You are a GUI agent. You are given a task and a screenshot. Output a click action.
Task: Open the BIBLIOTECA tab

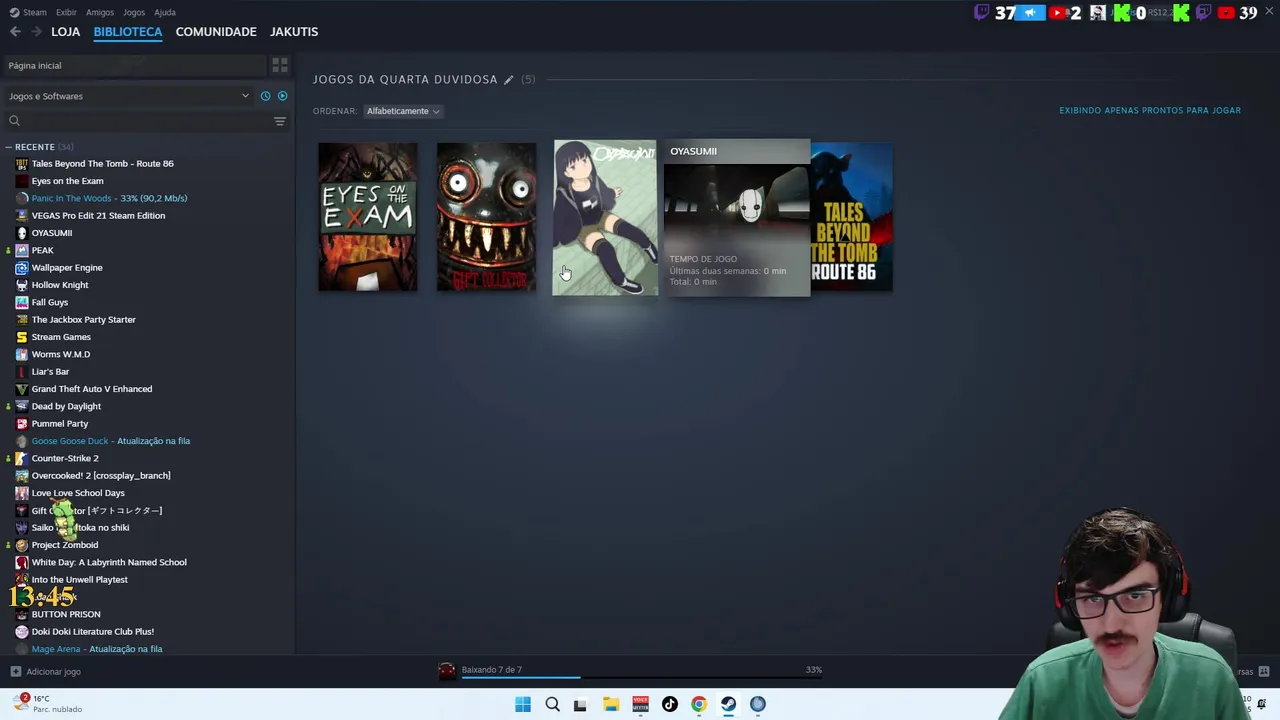click(128, 32)
